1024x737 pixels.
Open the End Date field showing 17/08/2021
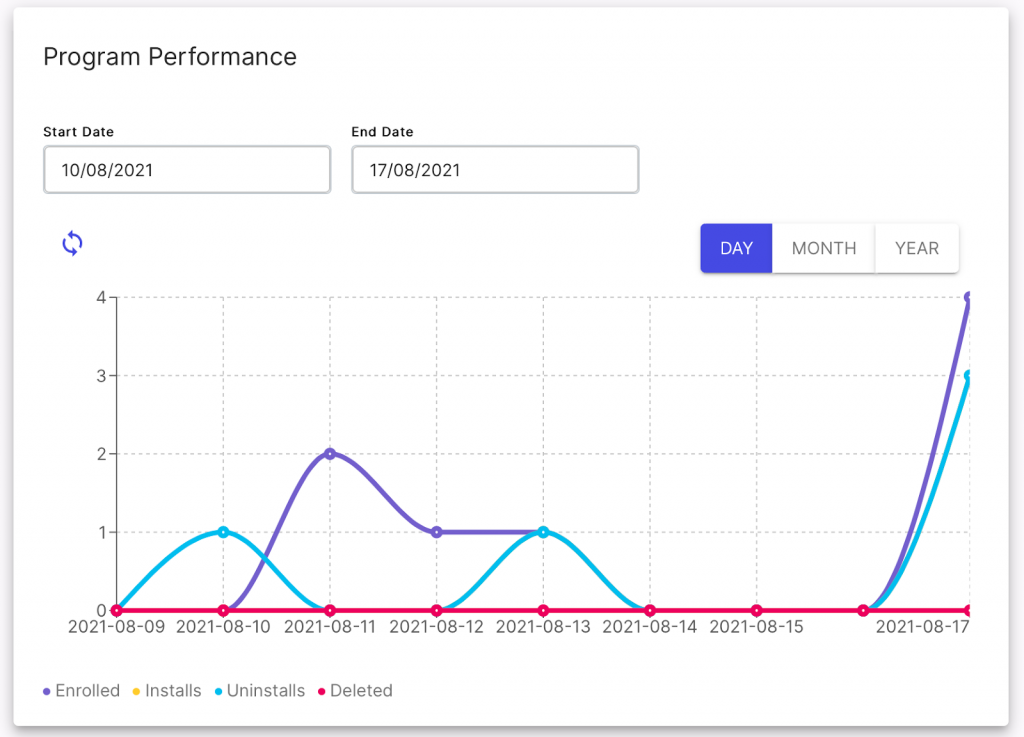click(495, 169)
